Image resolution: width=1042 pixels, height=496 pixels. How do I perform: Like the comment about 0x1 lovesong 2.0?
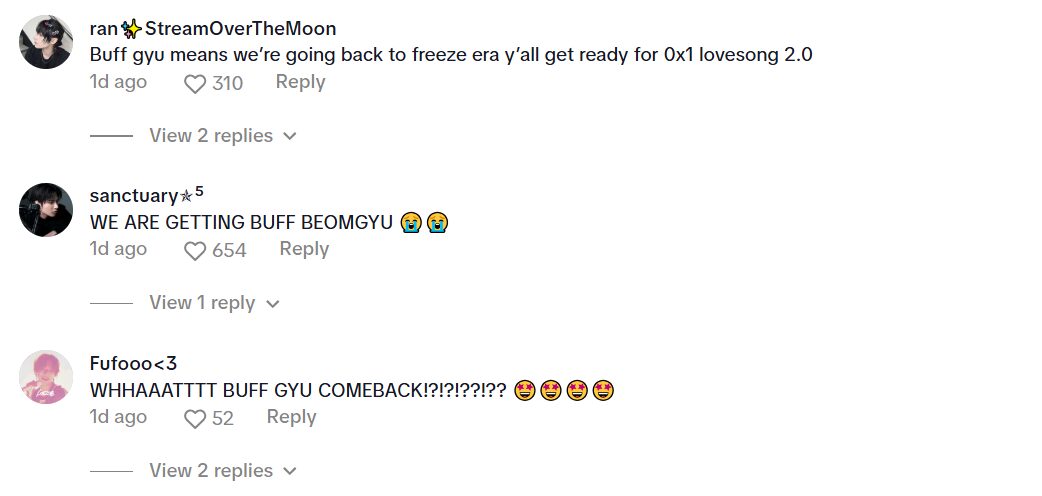pos(195,84)
